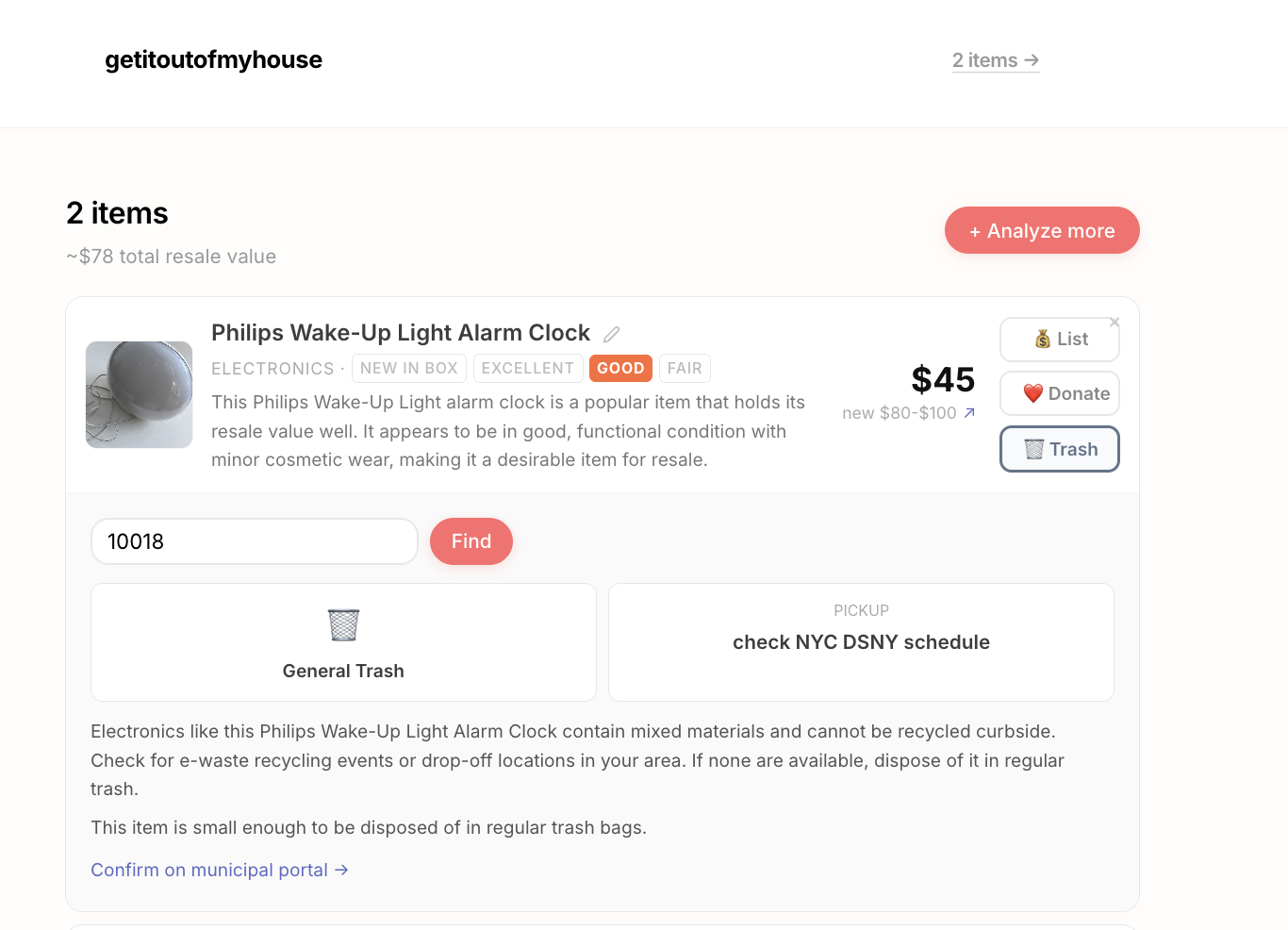
Task: Switch condition to FAIR
Action: click(x=685, y=368)
